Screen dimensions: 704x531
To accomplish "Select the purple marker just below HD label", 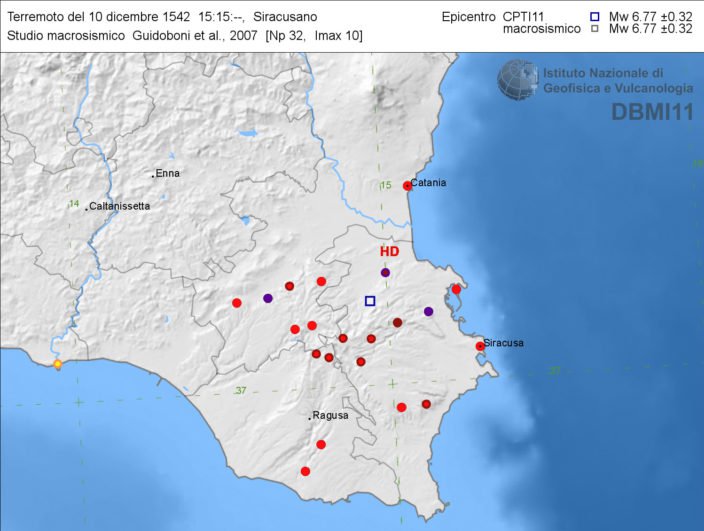I will [385, 273].
